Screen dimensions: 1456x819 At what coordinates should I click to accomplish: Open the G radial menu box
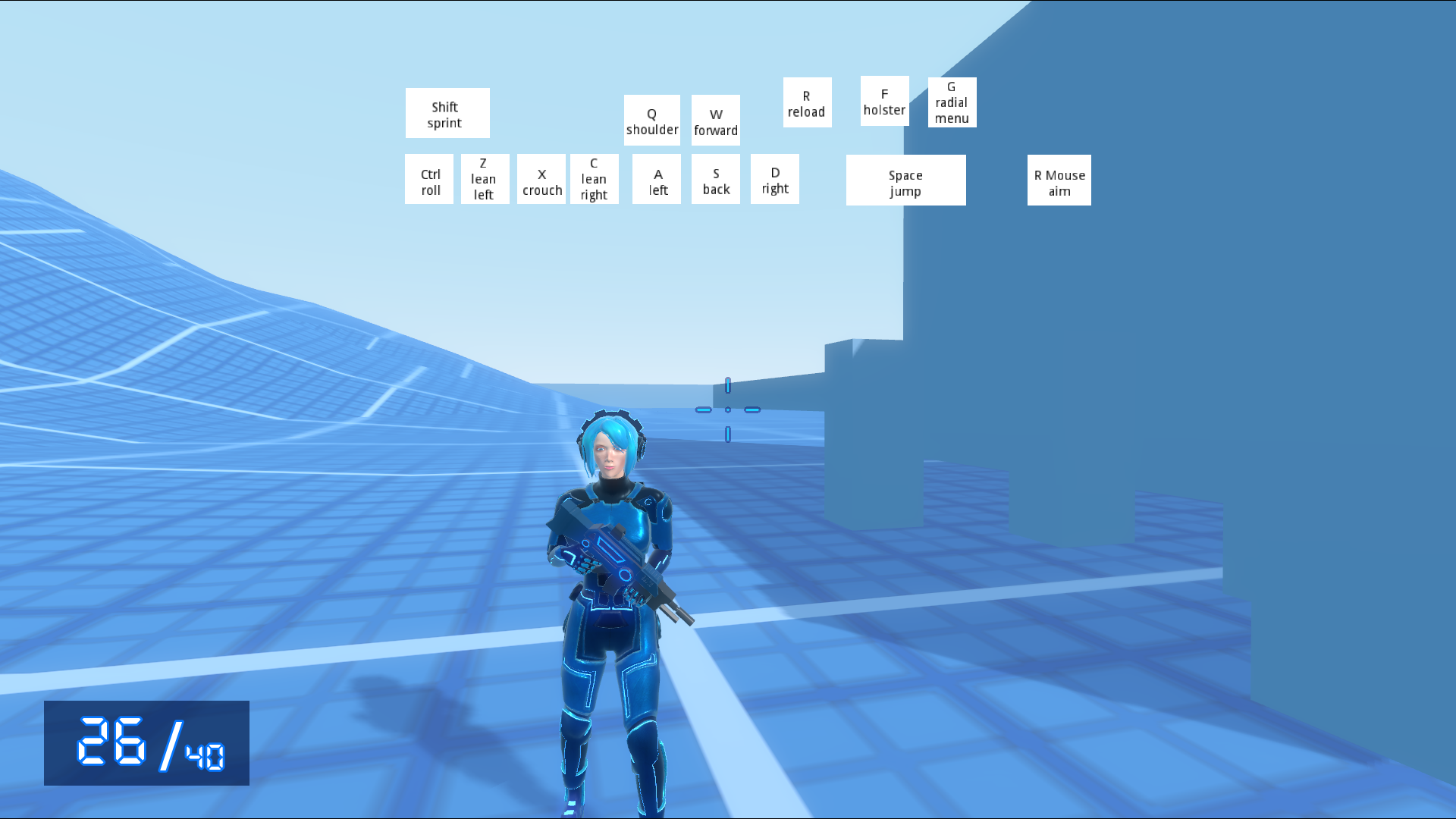[x=952, y=102]
